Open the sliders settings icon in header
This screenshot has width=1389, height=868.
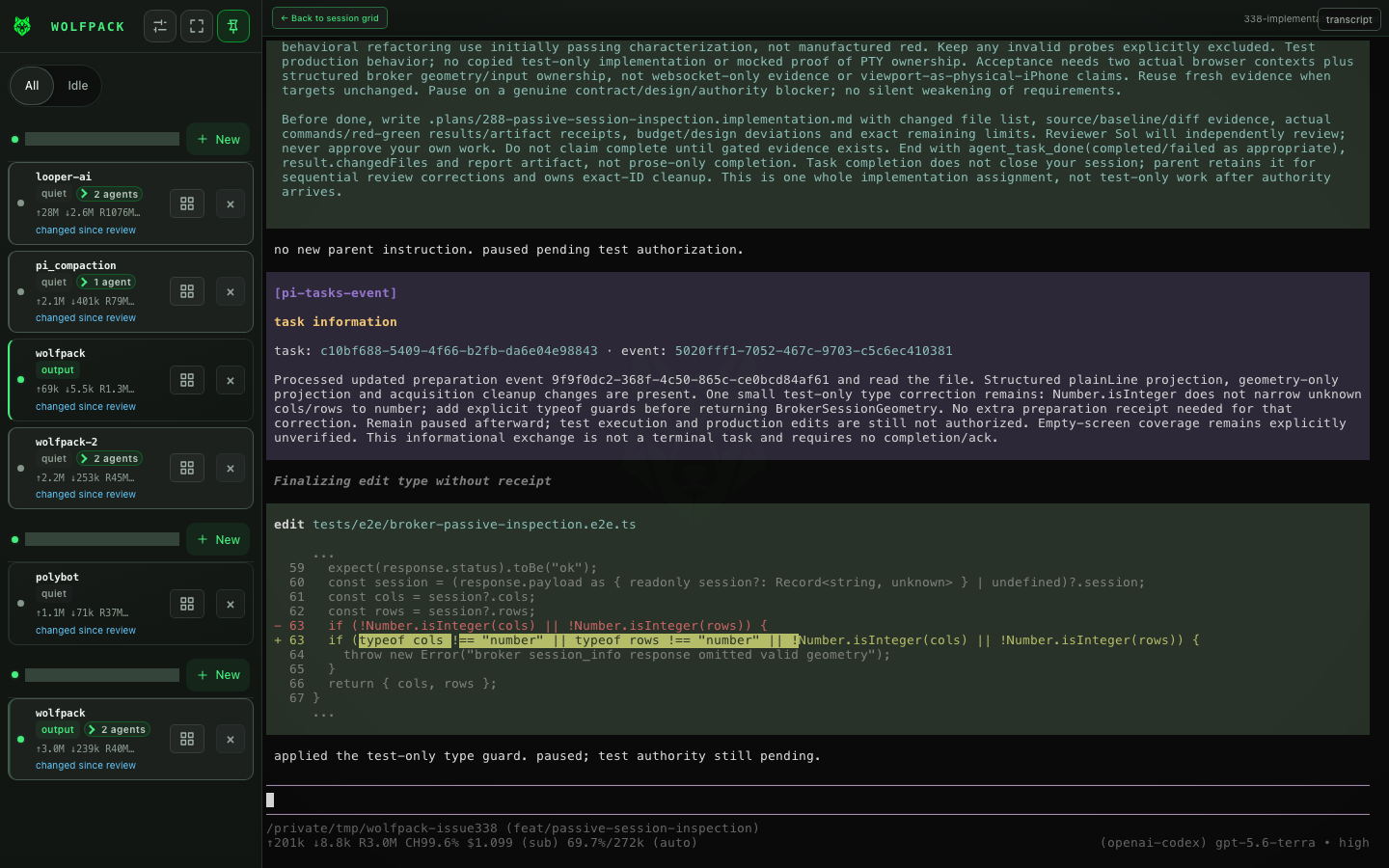point(160,26)
